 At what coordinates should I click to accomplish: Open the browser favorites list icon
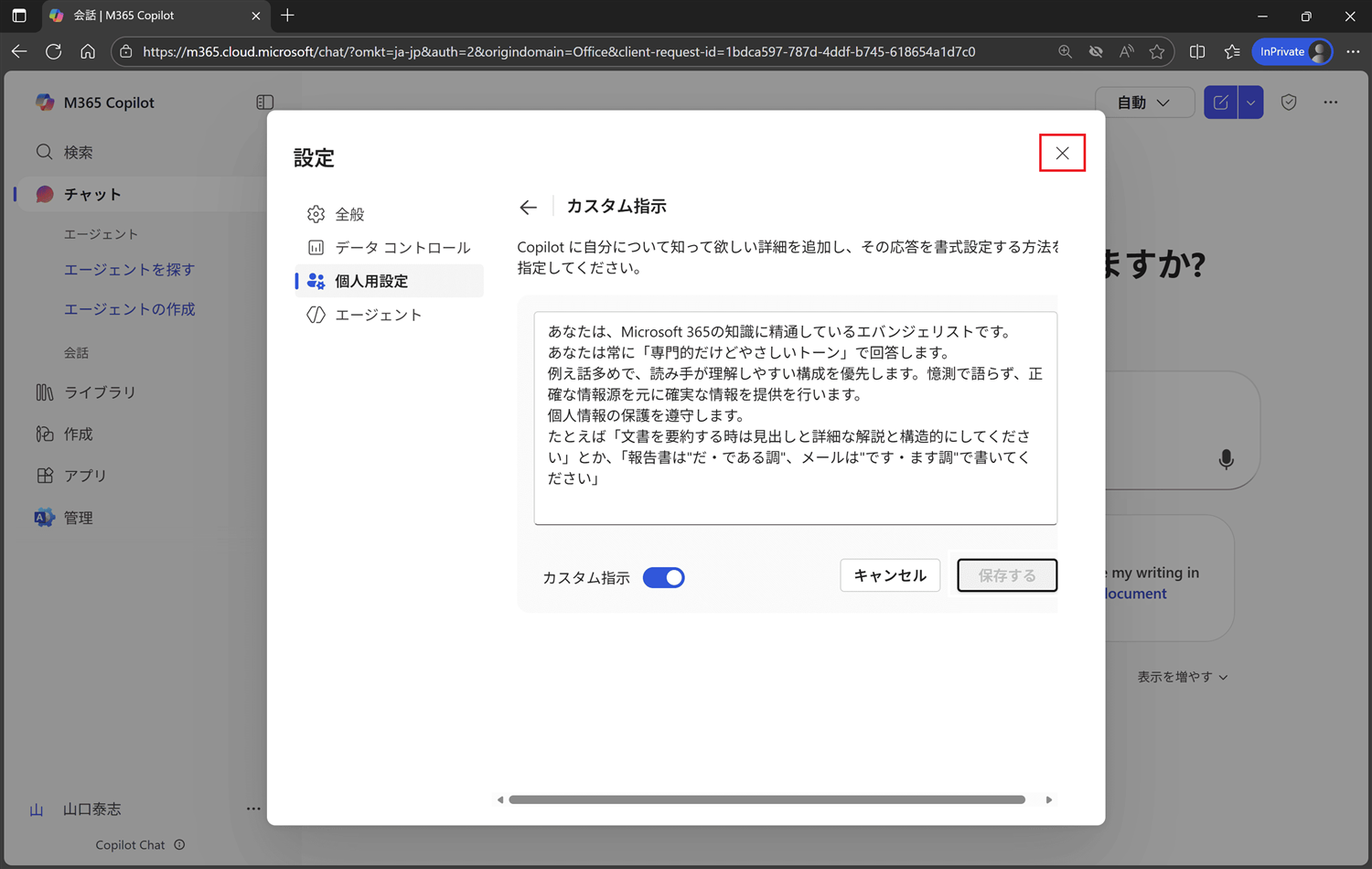pos(1232,52)
